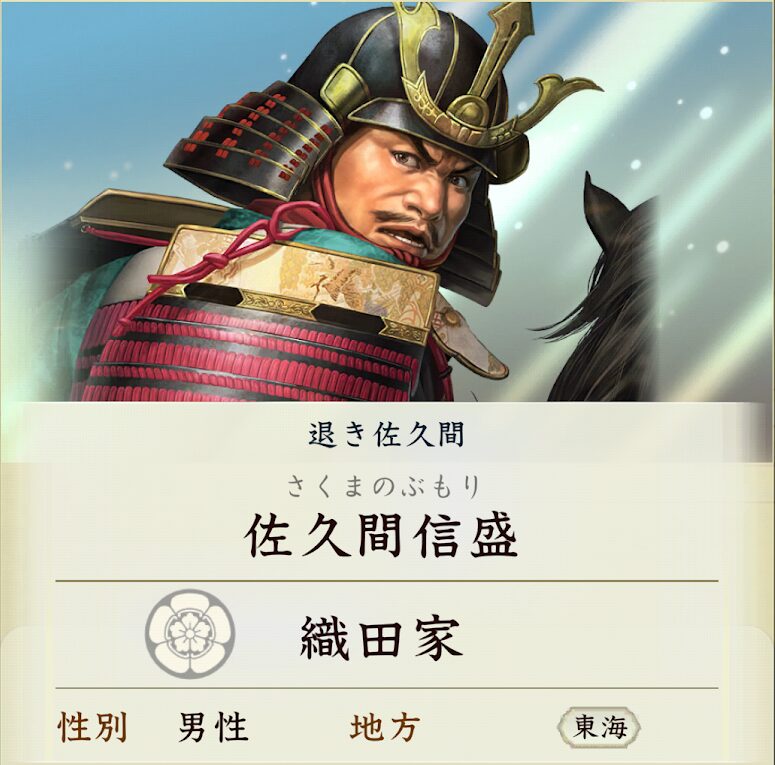Click the nickname title 退き佐久間
This screenshot has height=765, width=775.
pos(386,434)
